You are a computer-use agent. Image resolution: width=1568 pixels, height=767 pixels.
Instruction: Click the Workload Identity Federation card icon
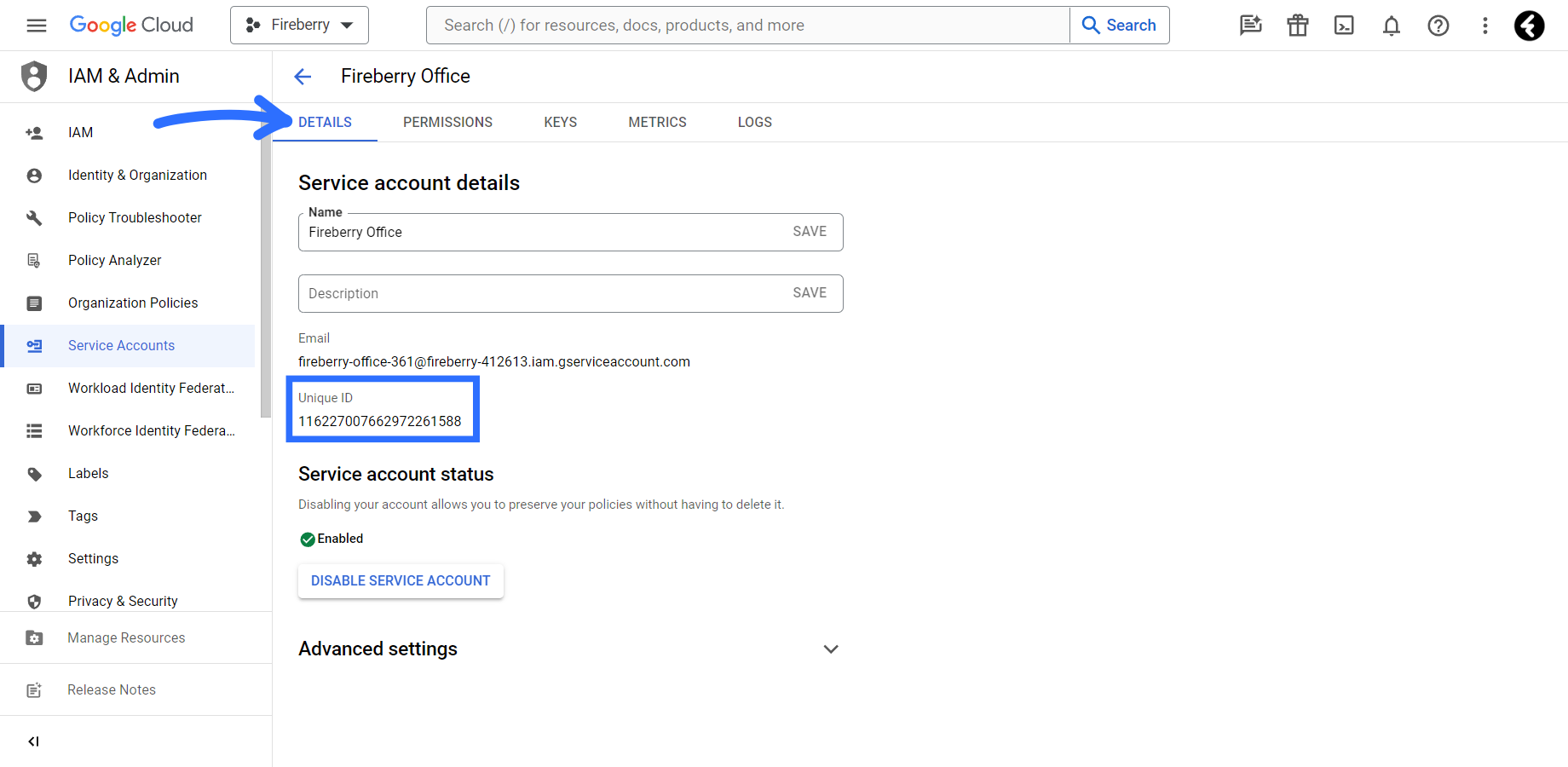[34, 389]
